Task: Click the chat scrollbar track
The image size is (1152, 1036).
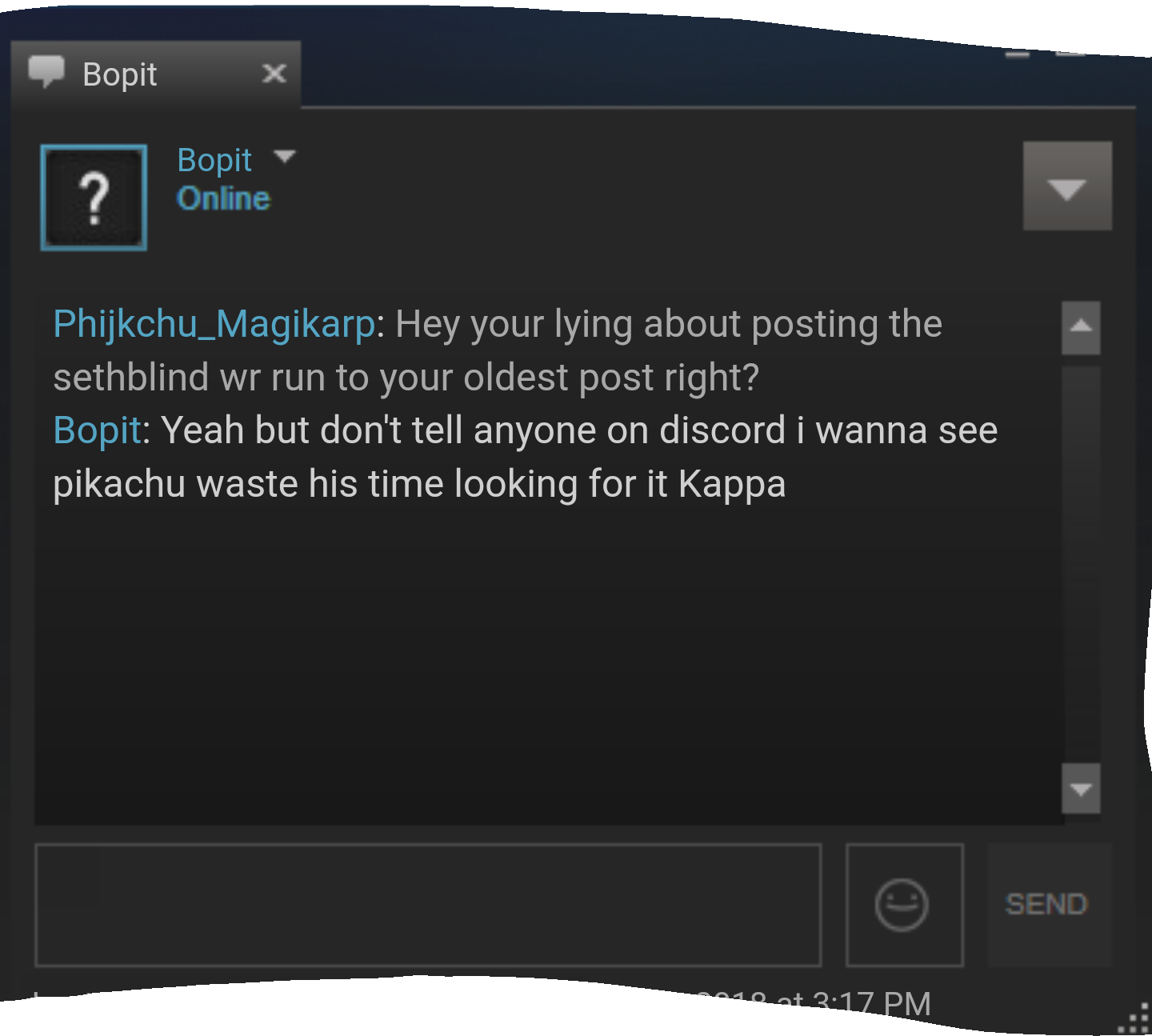Action: pos(1081,560)
